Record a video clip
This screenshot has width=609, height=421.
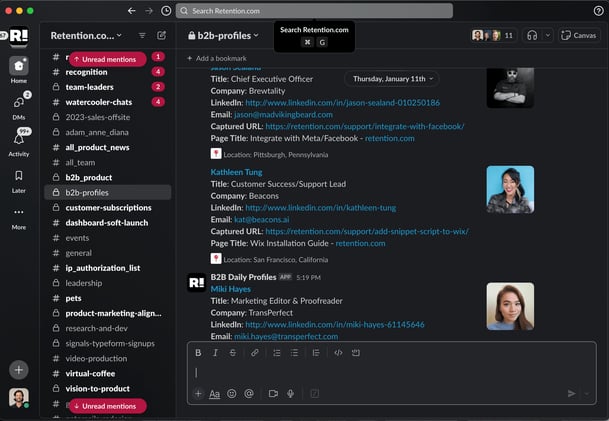coord(273,394)
